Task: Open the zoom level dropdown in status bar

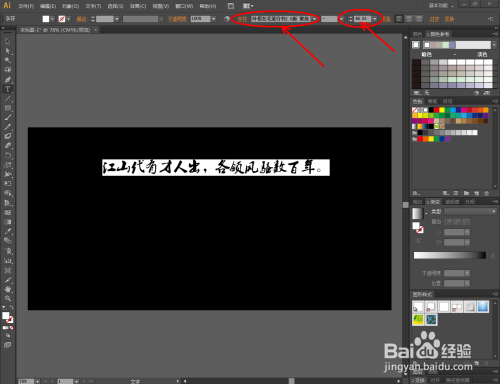Action: coord(37,381)
